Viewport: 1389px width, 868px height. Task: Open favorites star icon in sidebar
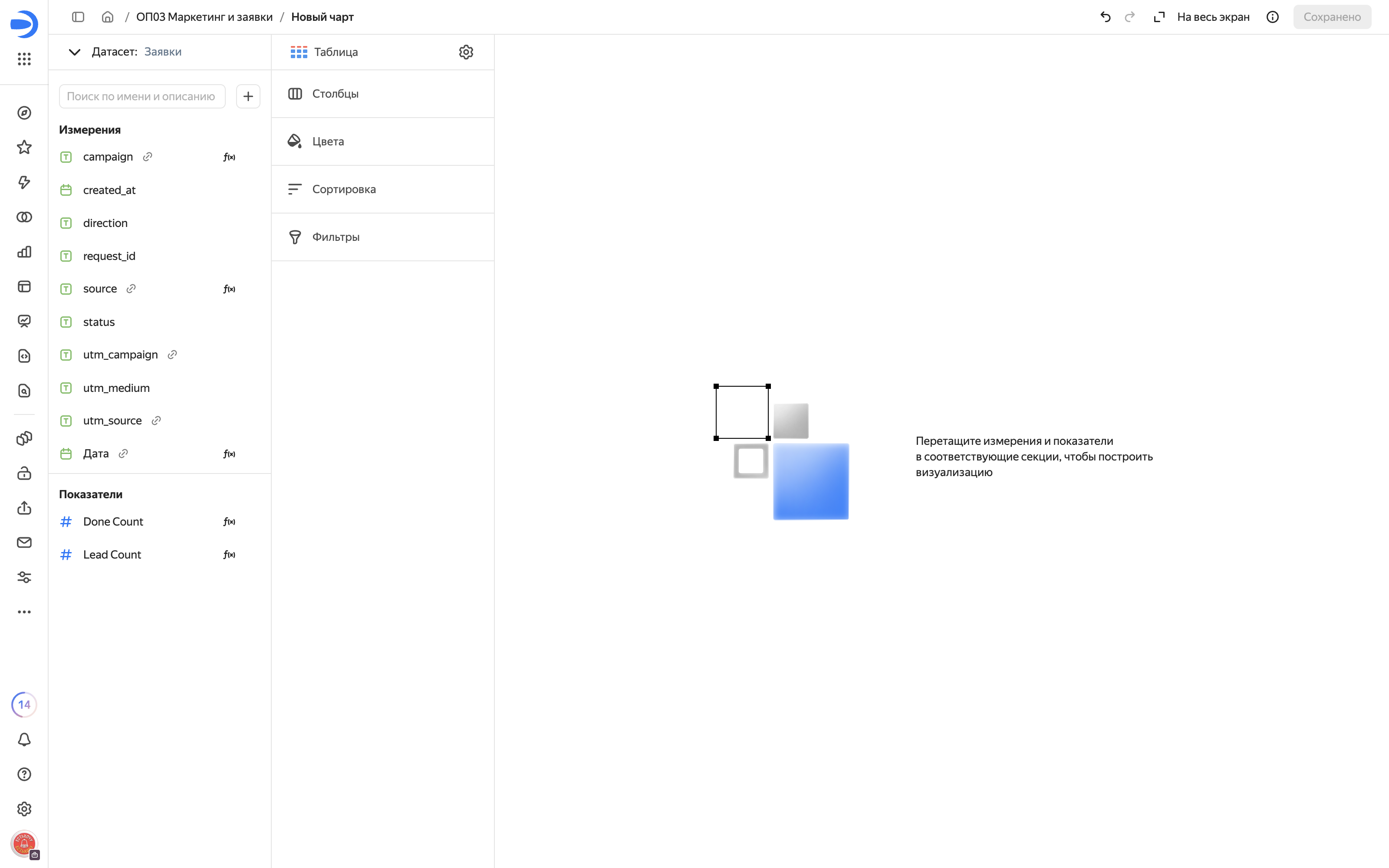click(x=24, y=148)
